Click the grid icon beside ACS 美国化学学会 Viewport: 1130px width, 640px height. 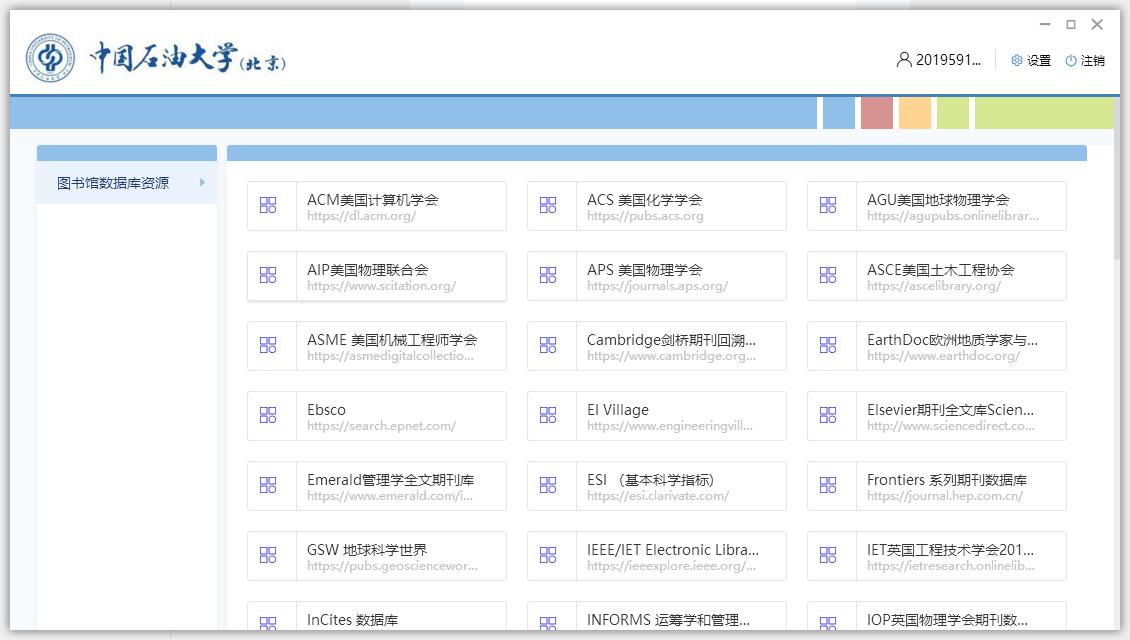point(548,205)
